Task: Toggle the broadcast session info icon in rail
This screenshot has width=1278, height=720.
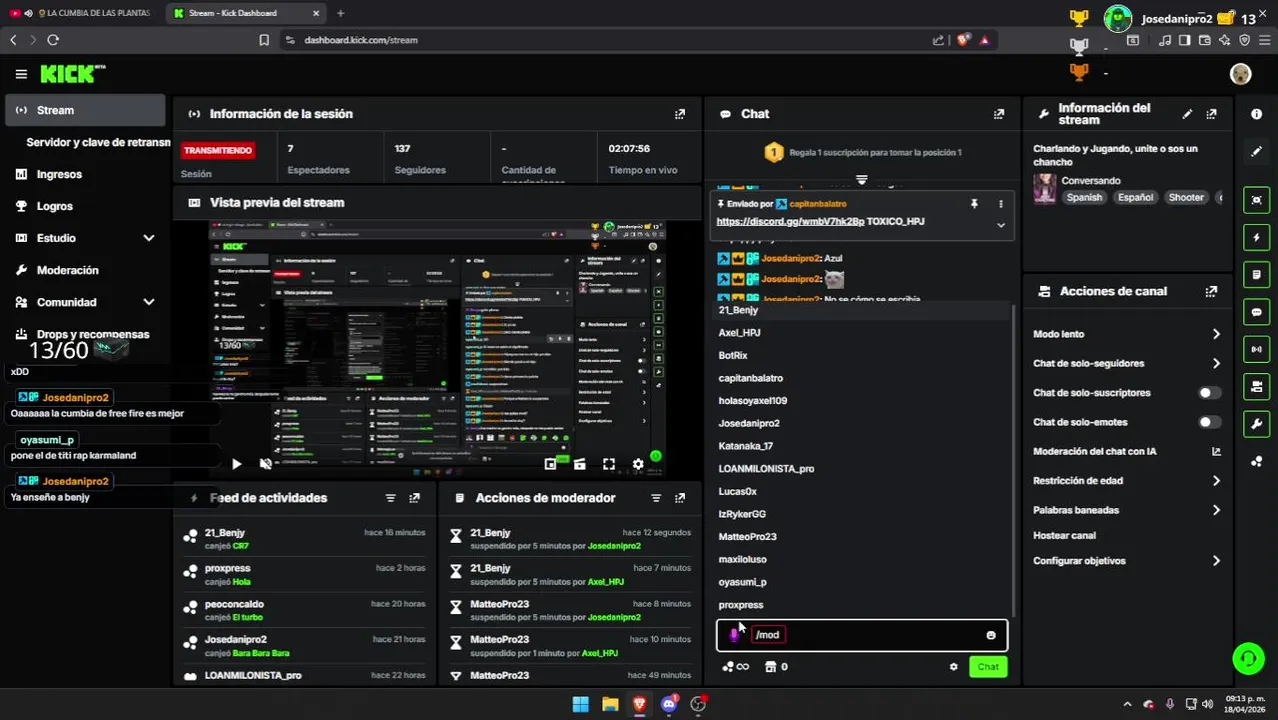Action: 1257,349
